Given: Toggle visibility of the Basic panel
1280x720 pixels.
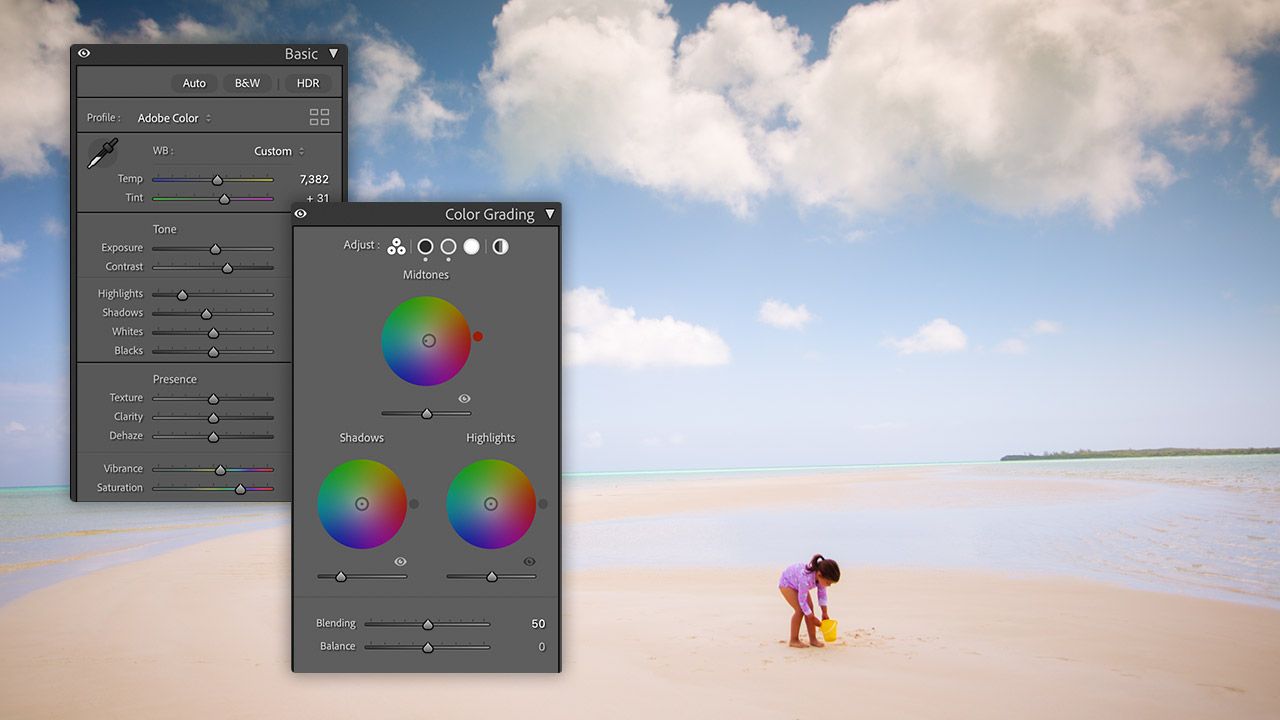Looking at the screenshot, I should (84, 54).
